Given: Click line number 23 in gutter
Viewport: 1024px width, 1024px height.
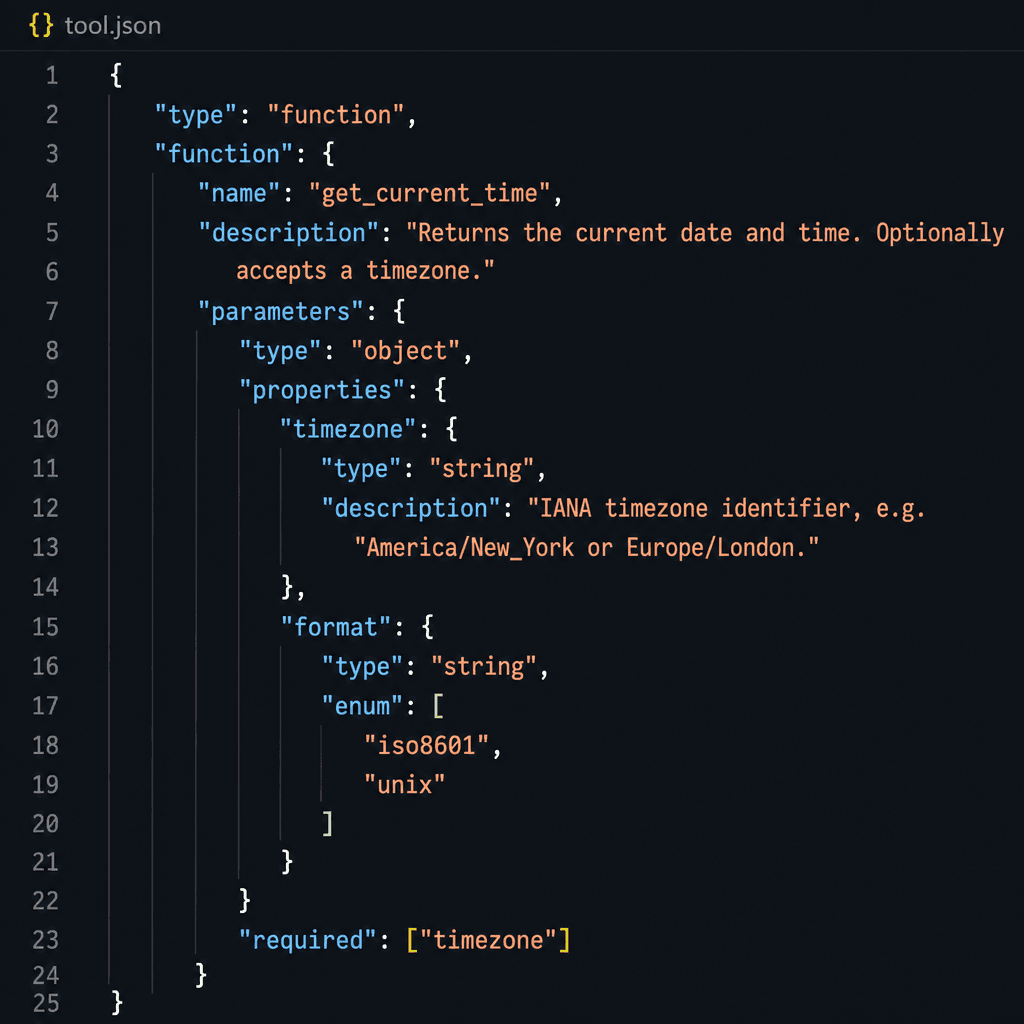Looking at the screenshot, I should point(46,940).
